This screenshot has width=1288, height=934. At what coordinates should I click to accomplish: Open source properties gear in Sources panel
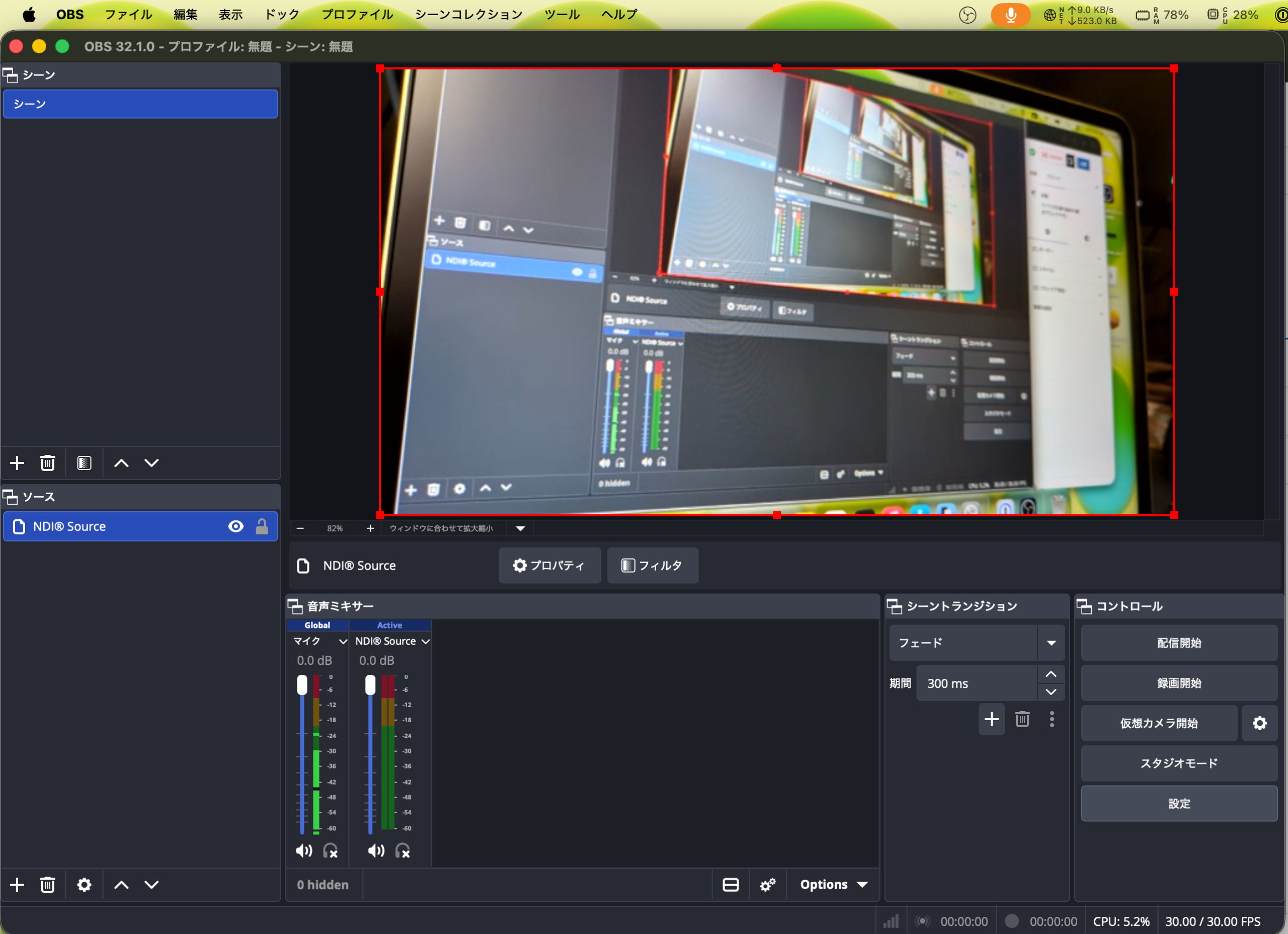(x=84, y=885)
